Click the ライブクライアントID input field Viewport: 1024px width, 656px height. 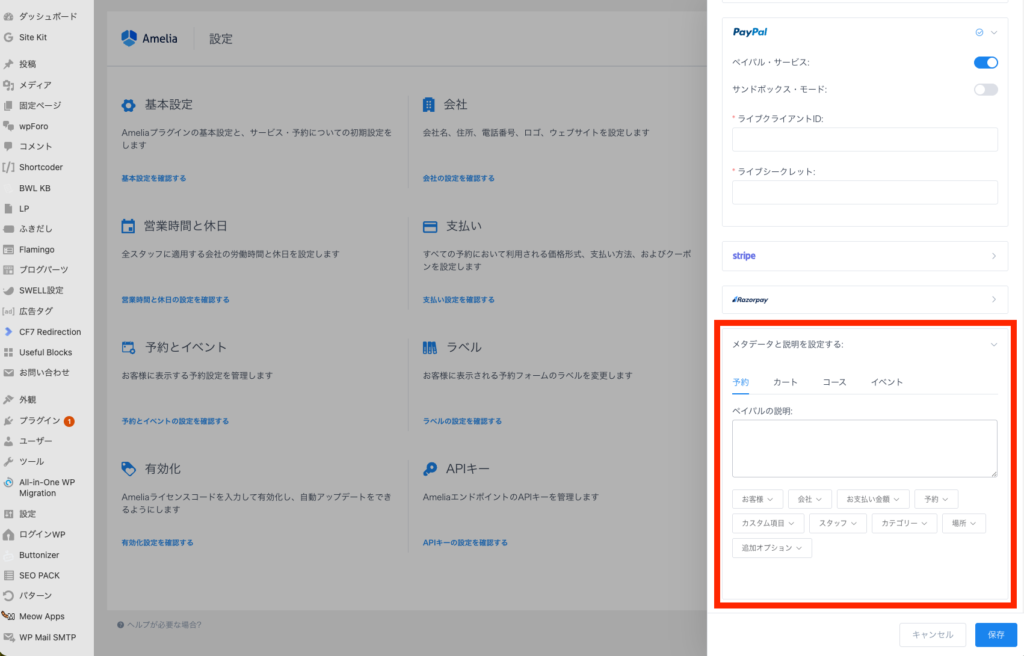[865, 139]
